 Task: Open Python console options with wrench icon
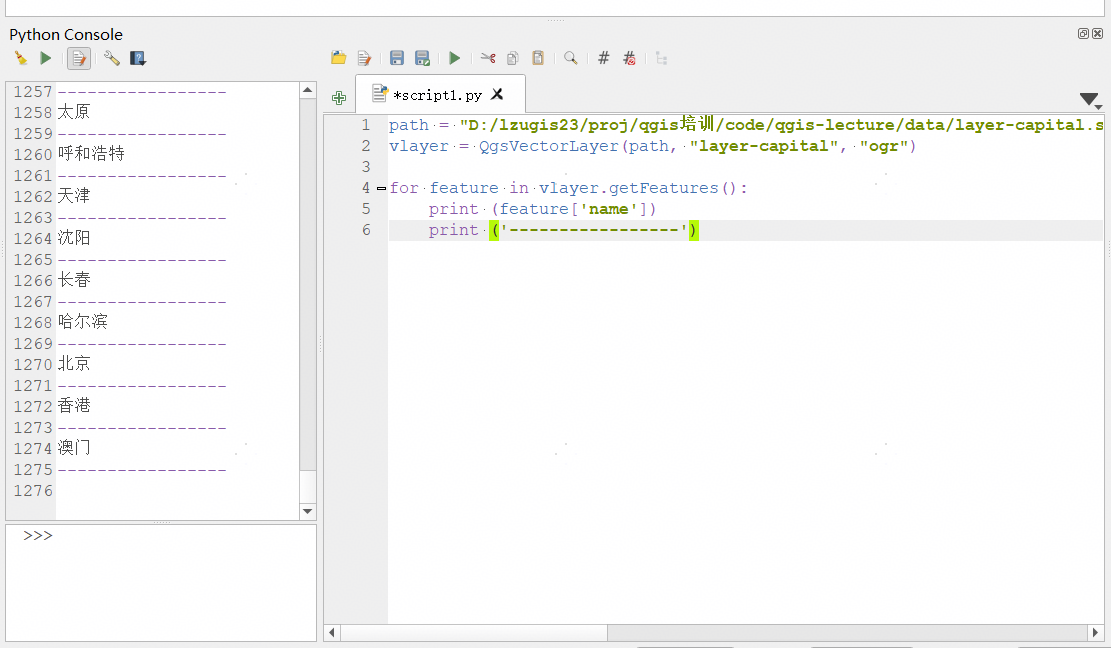click(111, 58)
